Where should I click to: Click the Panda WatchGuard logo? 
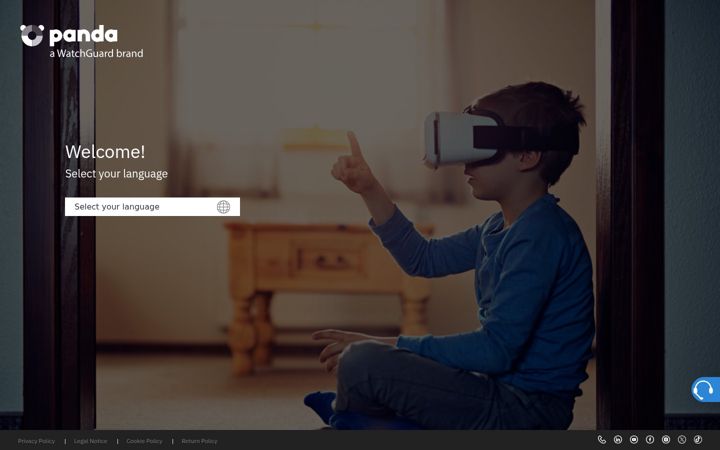pyautogui.click(x=82, y=42)
